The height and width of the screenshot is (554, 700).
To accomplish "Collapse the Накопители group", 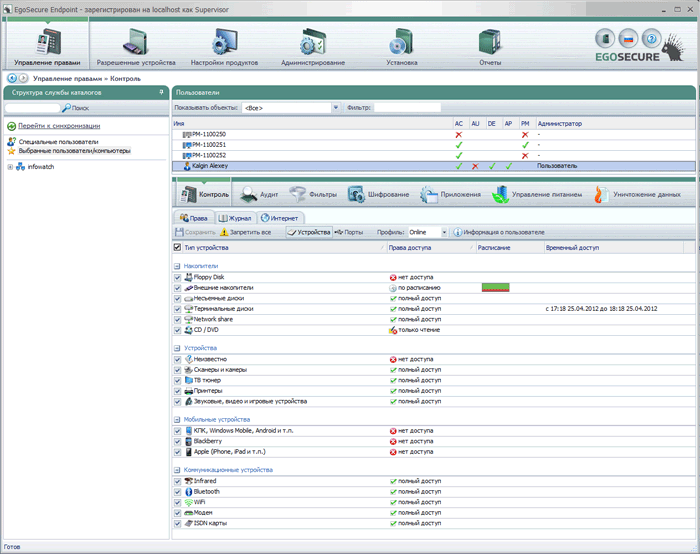I will point(177,266).
